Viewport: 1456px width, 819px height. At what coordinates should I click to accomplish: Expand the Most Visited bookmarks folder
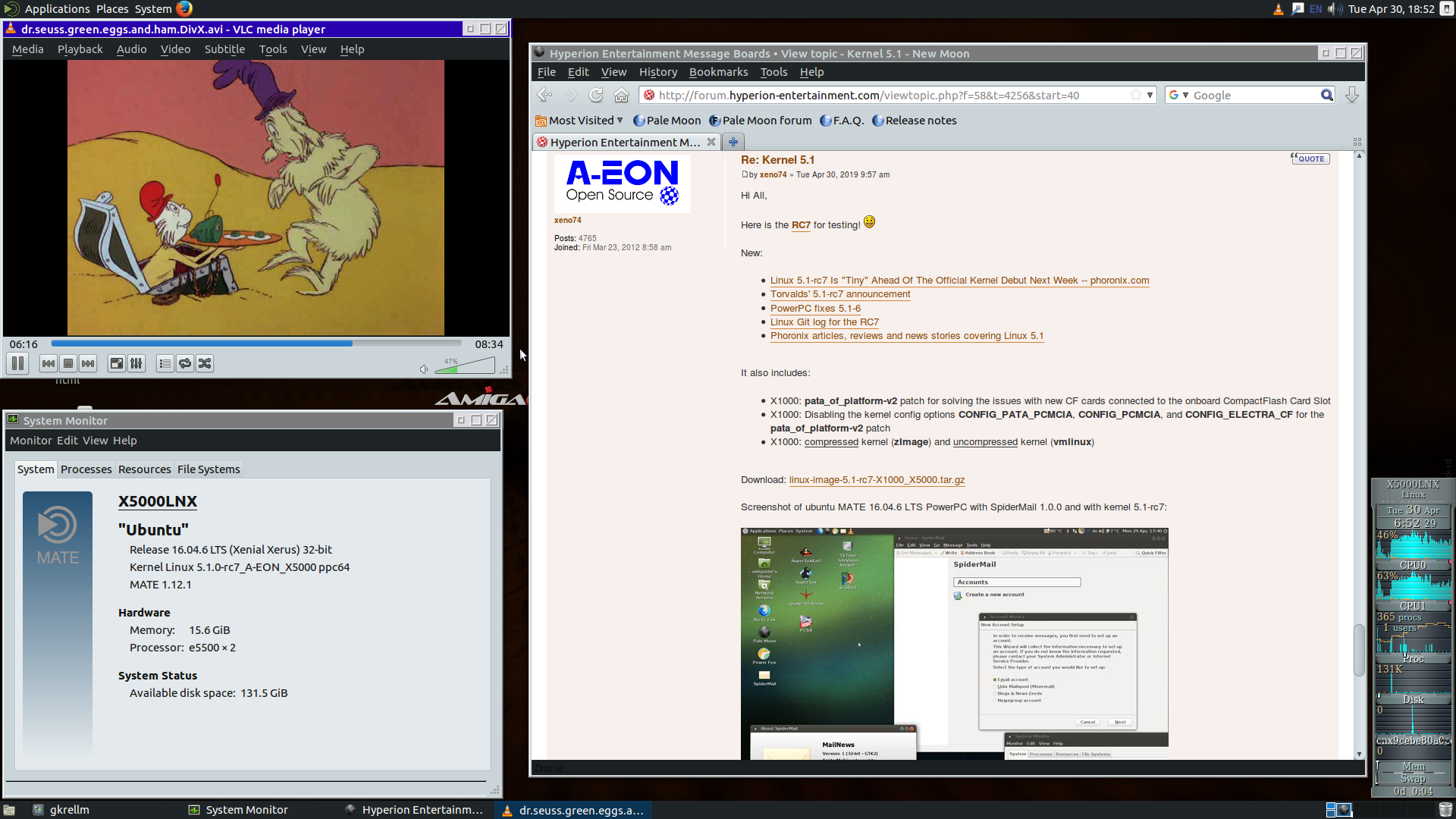tap(579, 121)
